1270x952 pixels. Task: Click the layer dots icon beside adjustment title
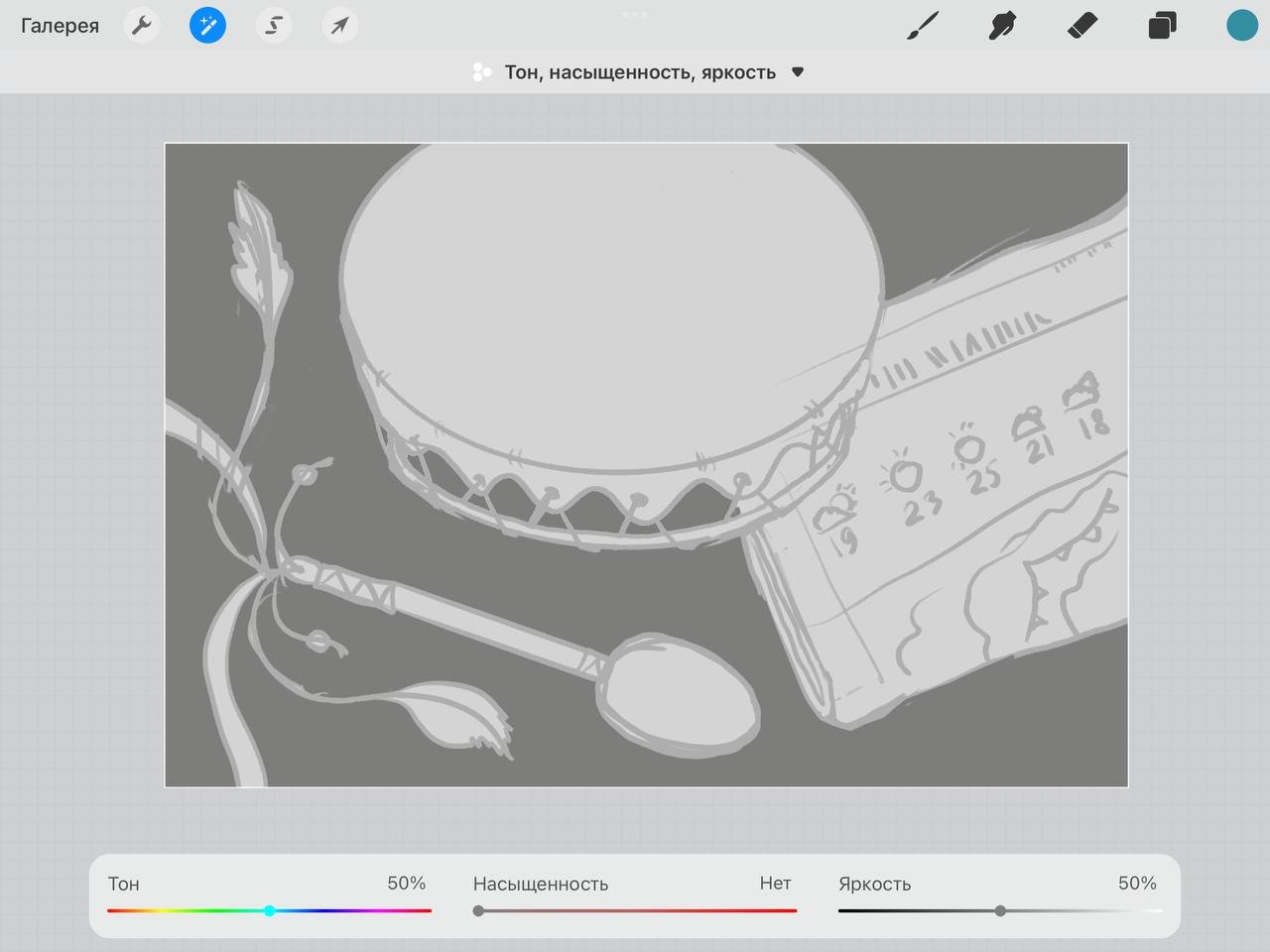(482, 72)
